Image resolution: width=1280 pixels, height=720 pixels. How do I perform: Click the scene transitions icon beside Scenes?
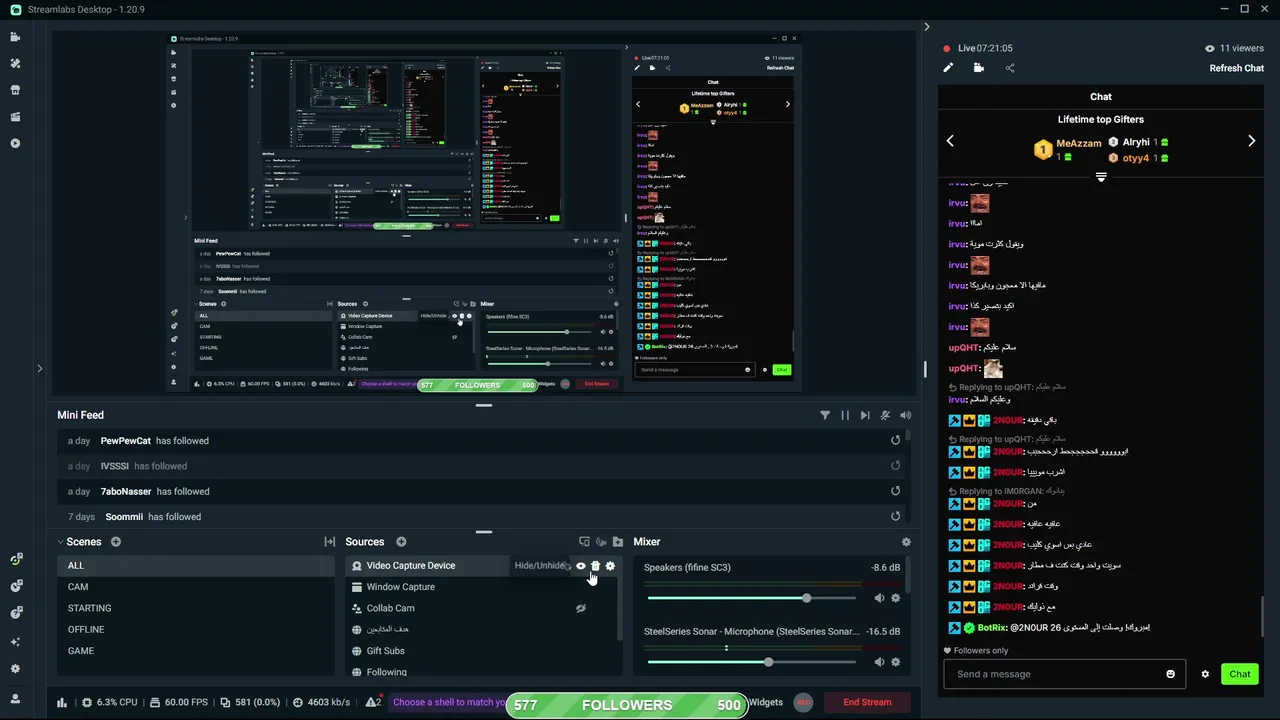point(329,542)
